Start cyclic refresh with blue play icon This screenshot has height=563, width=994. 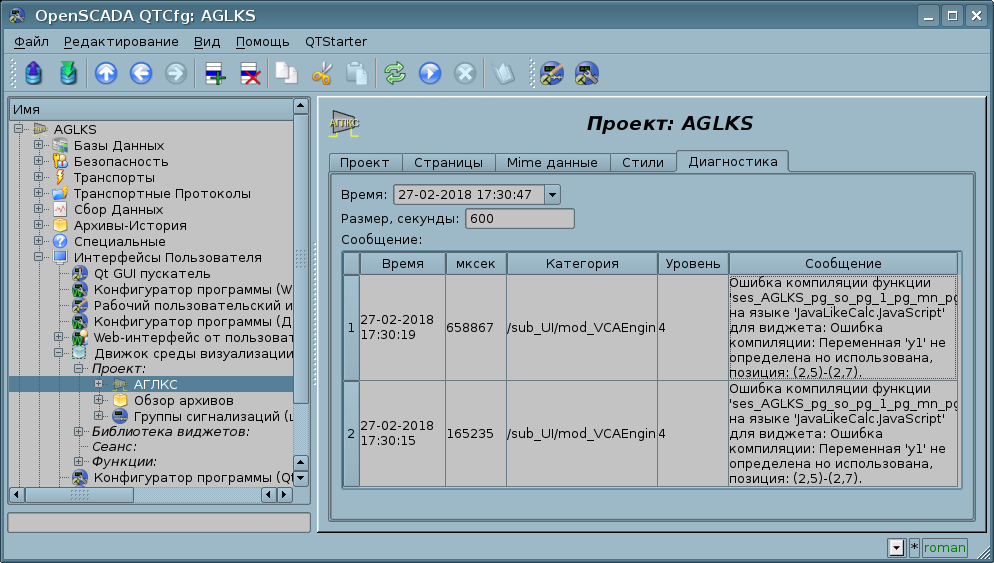pyautogui.click(x=429, y=74)
